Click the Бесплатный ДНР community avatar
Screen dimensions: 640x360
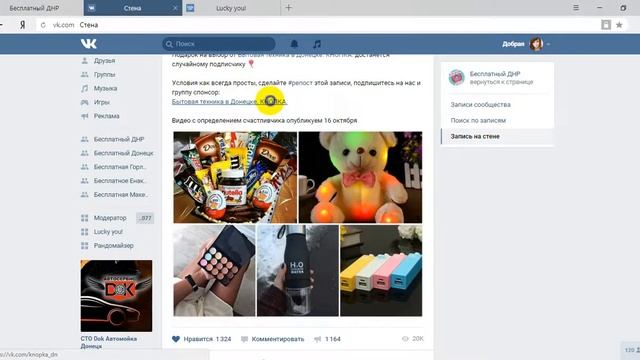click(x=456, y=78)
